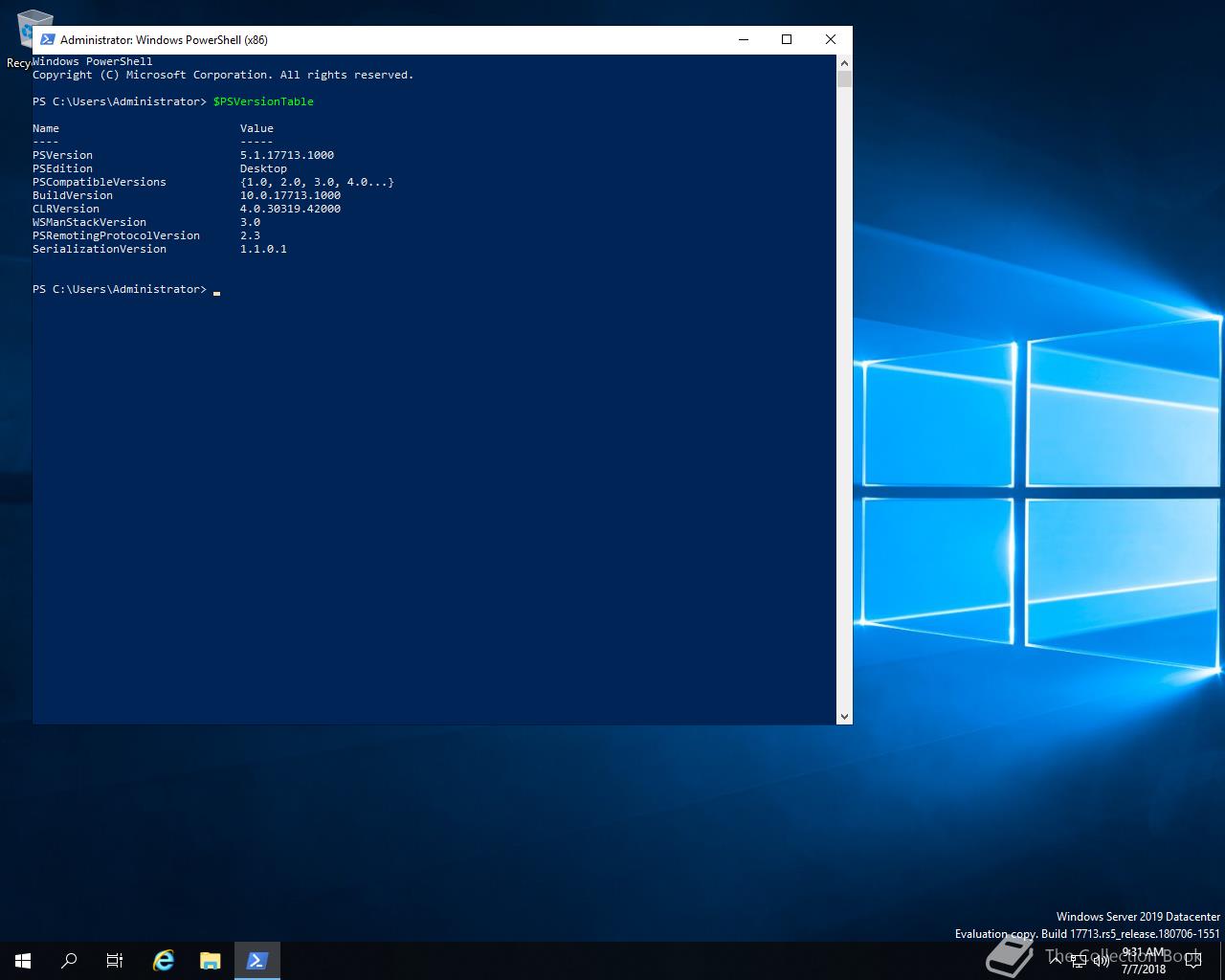Click the Copyright Microsoft Corporation line
The image size is (1225, 980).
coord(223,75)
